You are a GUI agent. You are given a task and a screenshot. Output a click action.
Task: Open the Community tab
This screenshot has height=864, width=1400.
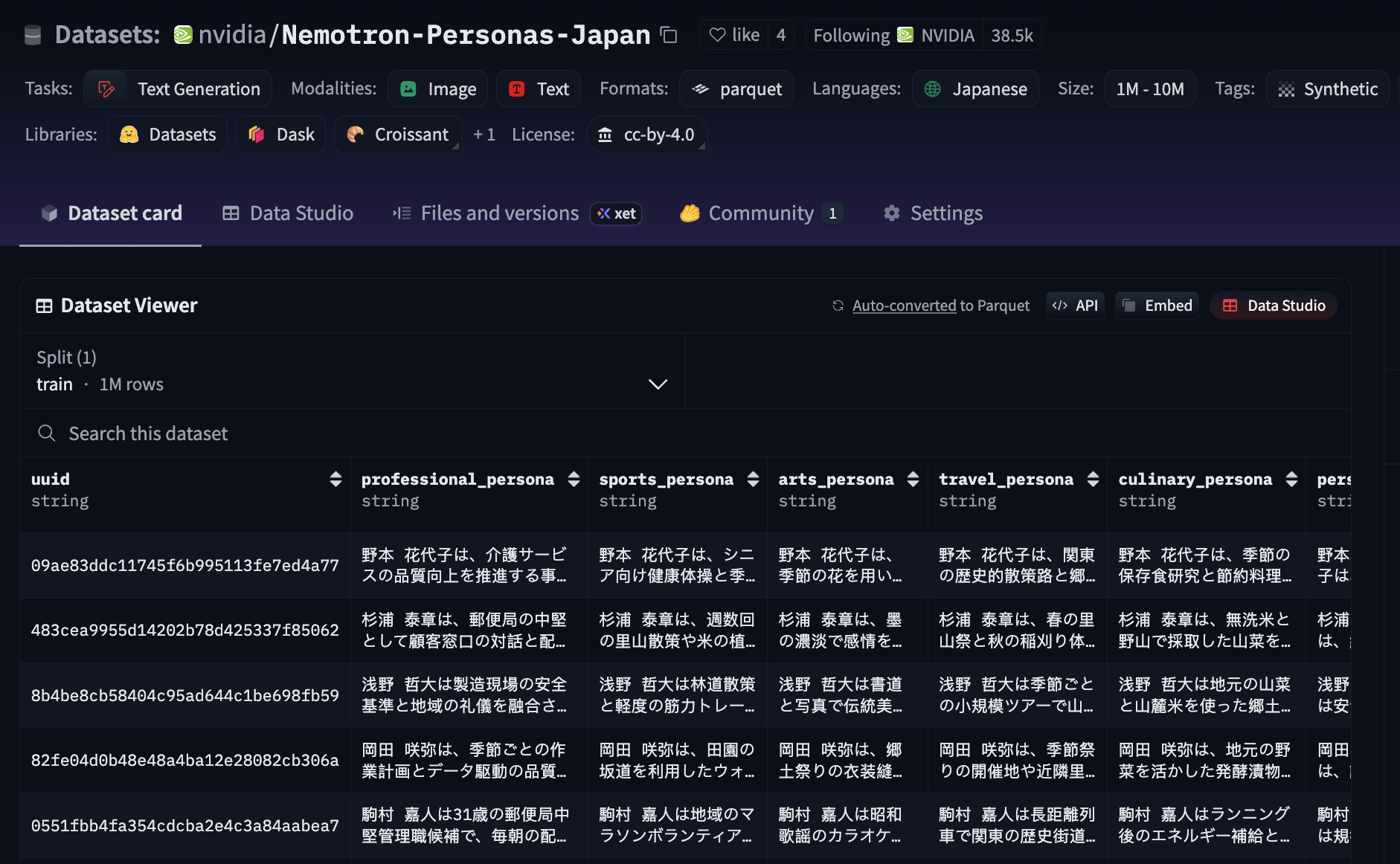760,213
